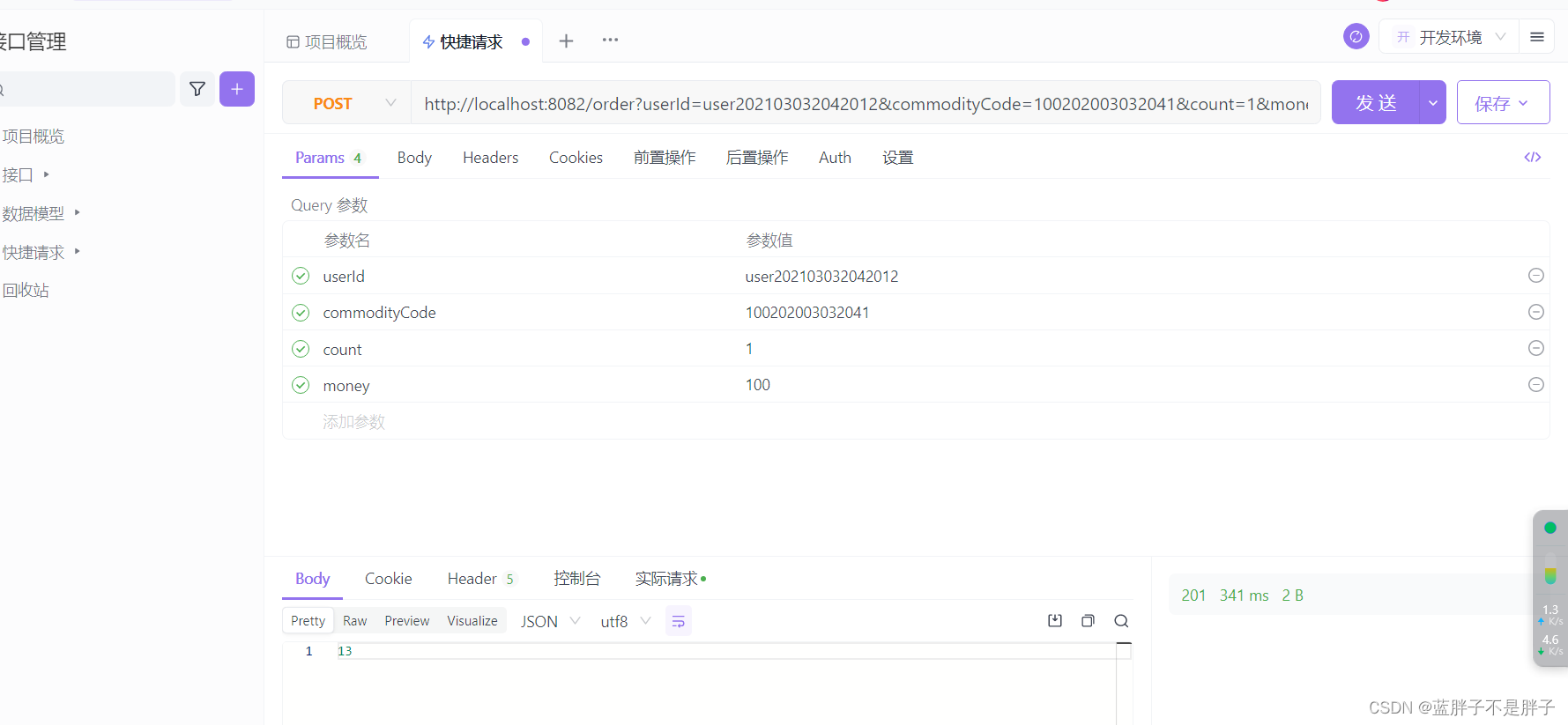Remove the commodityCode parameter row

coord(1535,312)
